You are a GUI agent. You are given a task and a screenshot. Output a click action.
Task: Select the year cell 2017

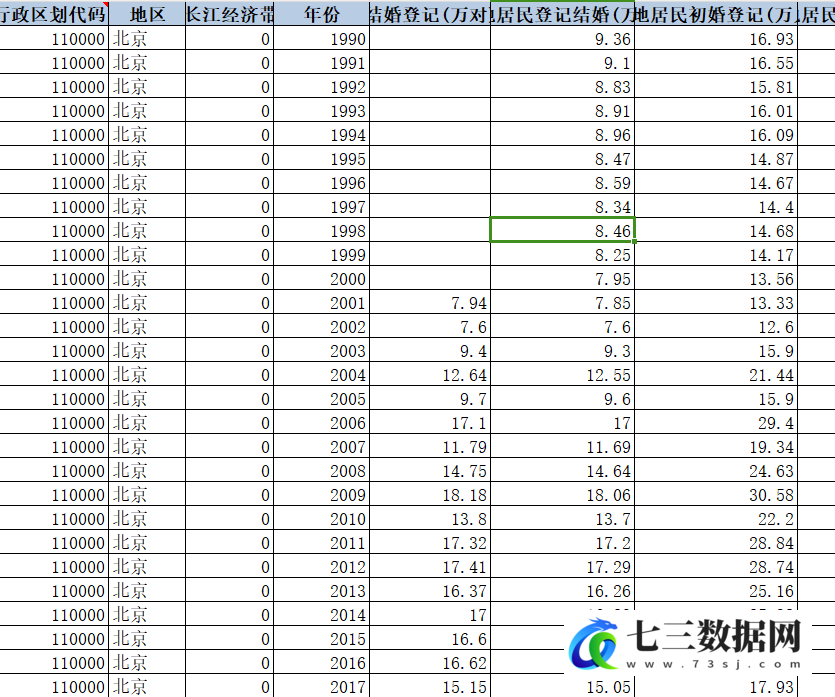(x=322, y=686)
